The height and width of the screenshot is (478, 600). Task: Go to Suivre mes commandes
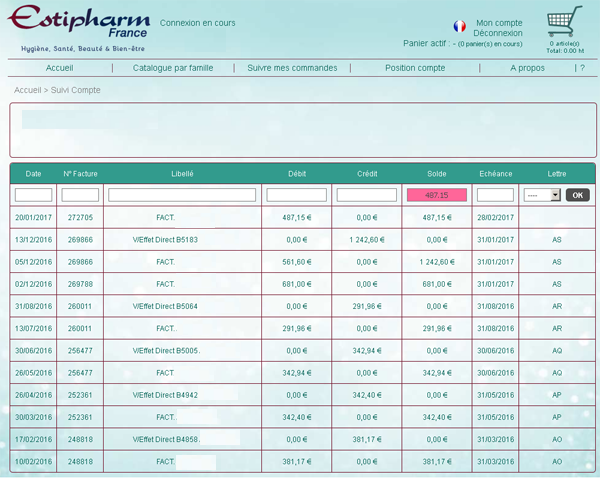[x=292, y=68]
